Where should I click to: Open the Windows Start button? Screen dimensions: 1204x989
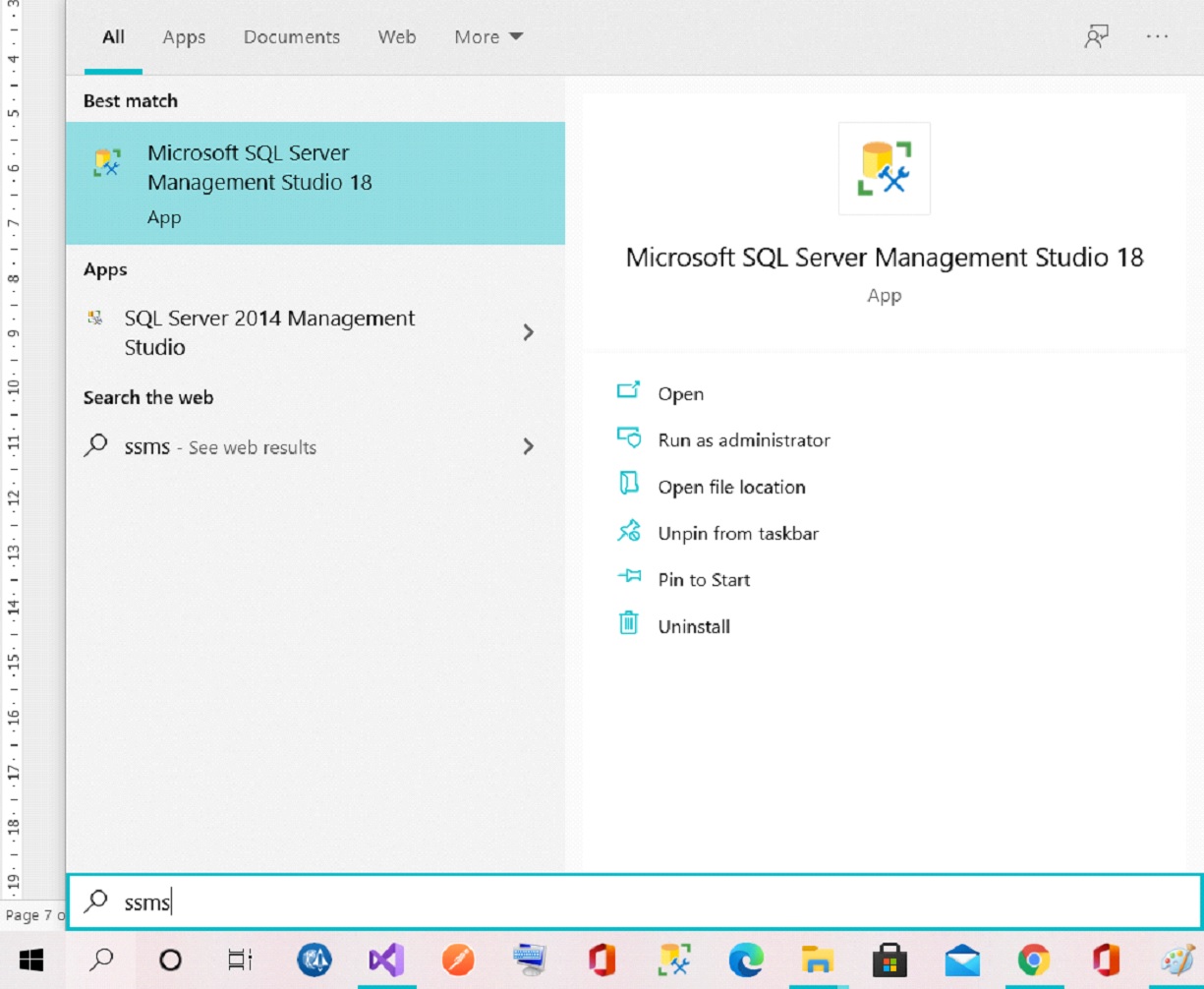point(31,960)
